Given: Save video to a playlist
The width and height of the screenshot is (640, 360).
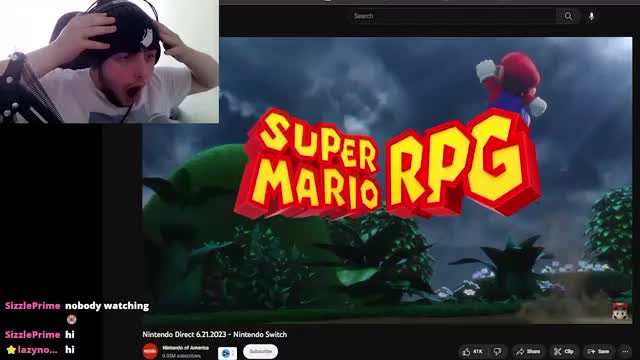Looking at the screenshot, I should pos(598,351).
